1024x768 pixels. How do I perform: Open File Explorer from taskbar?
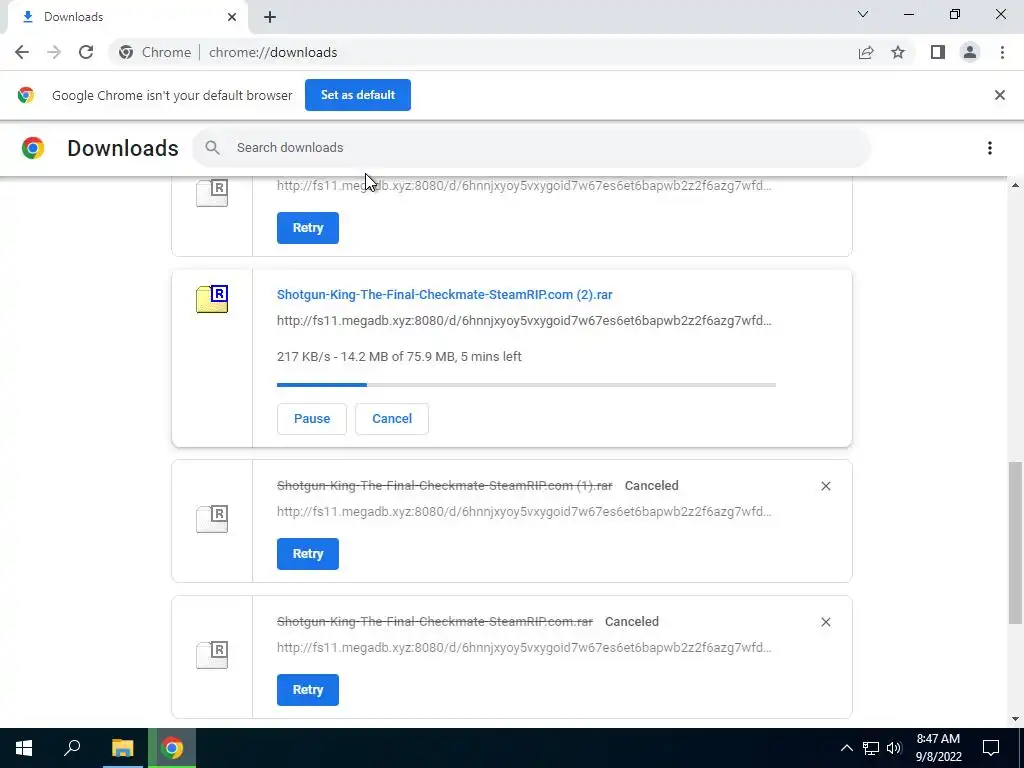pos(122,748)
